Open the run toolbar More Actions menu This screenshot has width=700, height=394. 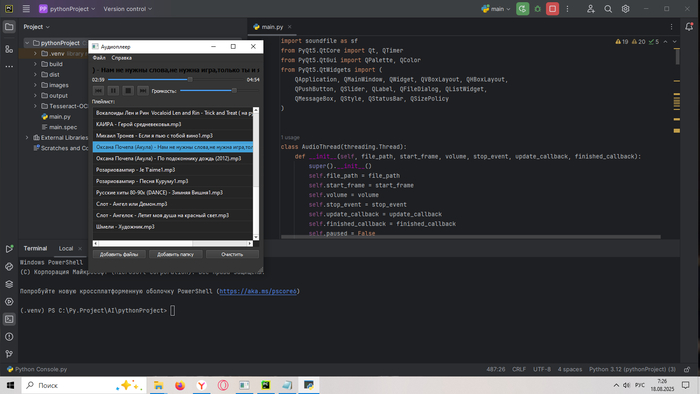click(567, 9)
